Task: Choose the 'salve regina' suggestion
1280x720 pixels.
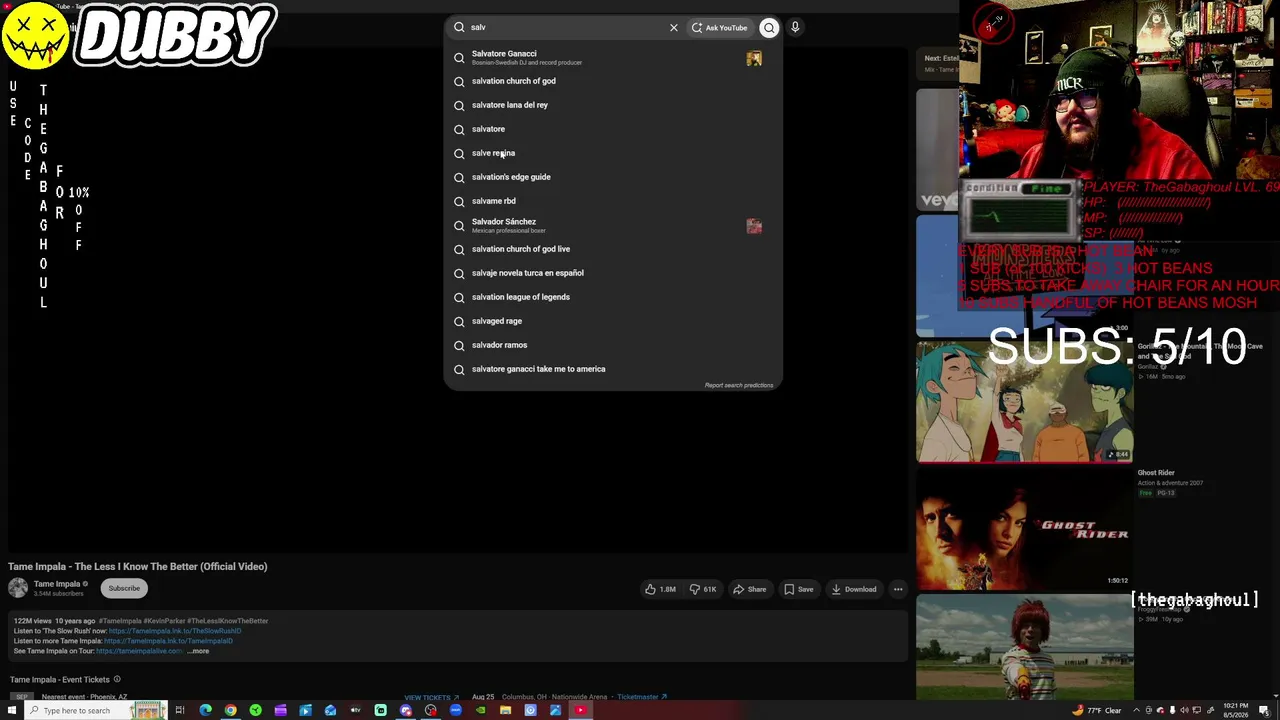Action: click(613, 153)
